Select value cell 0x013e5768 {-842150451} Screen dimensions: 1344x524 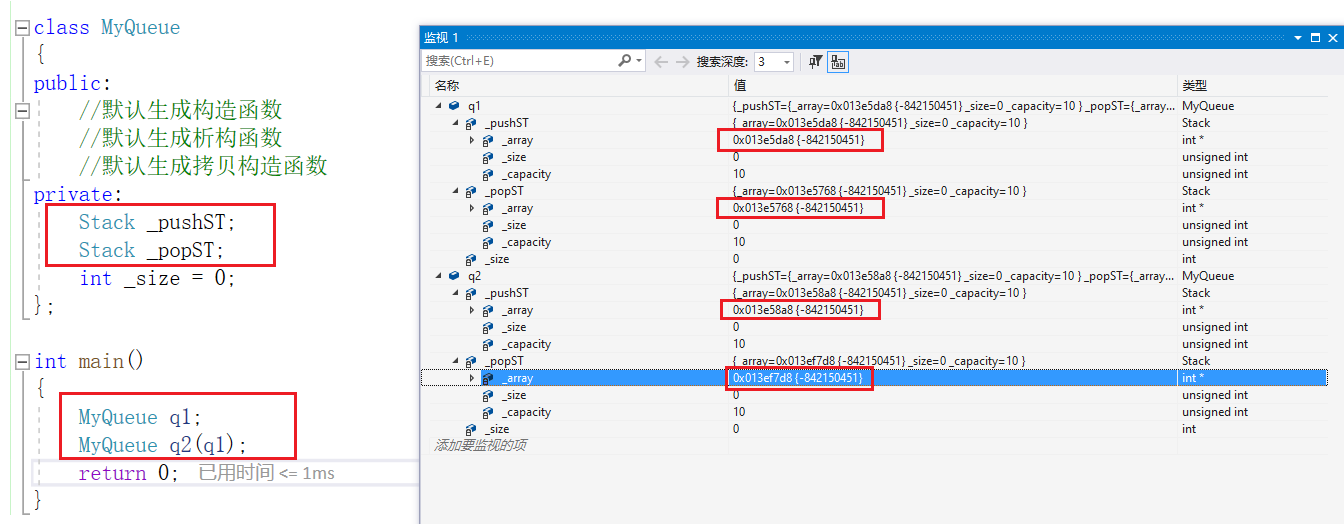coord(798,208)
